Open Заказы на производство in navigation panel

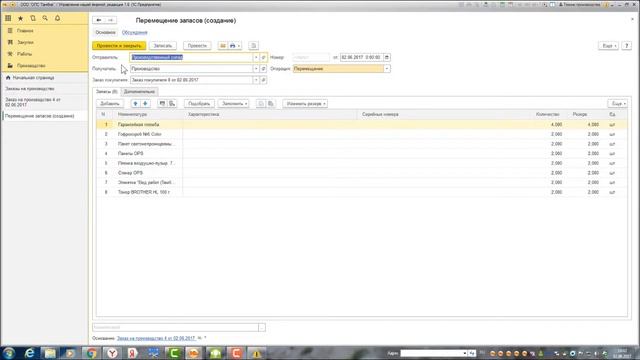[30, 89]
